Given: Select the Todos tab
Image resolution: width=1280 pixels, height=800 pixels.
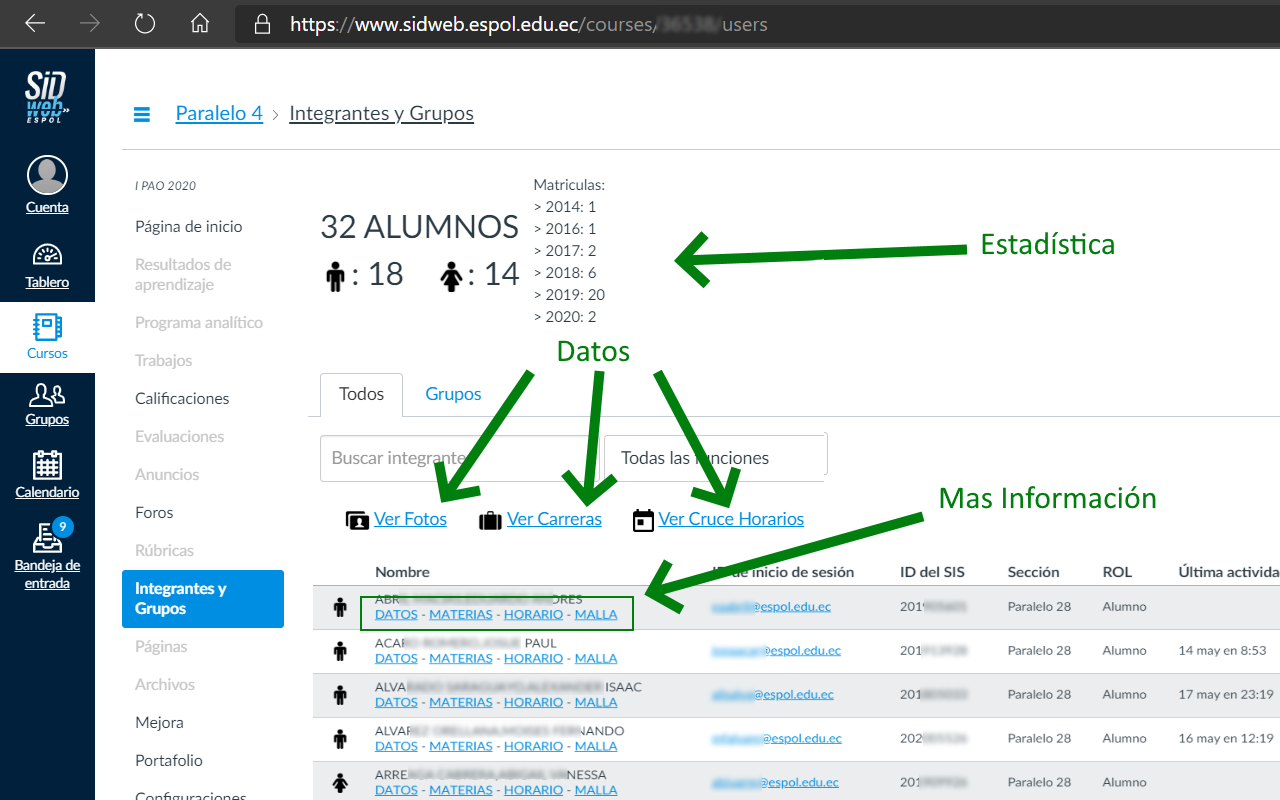Looking at the screenshot, I should tap(361, 394).
